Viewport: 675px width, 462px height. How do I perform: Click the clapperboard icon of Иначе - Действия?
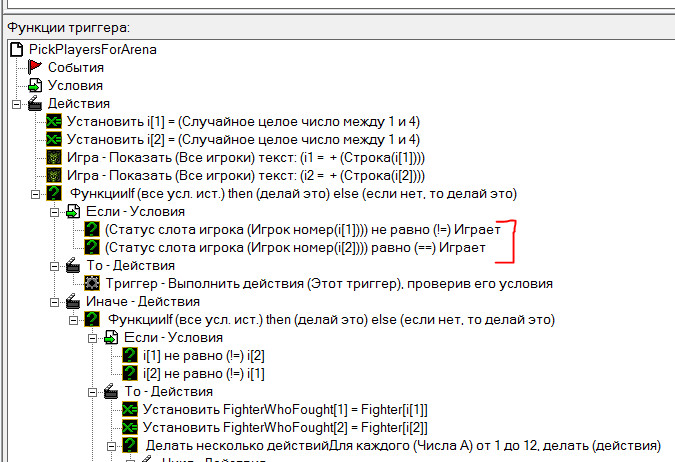[x=73, y=301]
